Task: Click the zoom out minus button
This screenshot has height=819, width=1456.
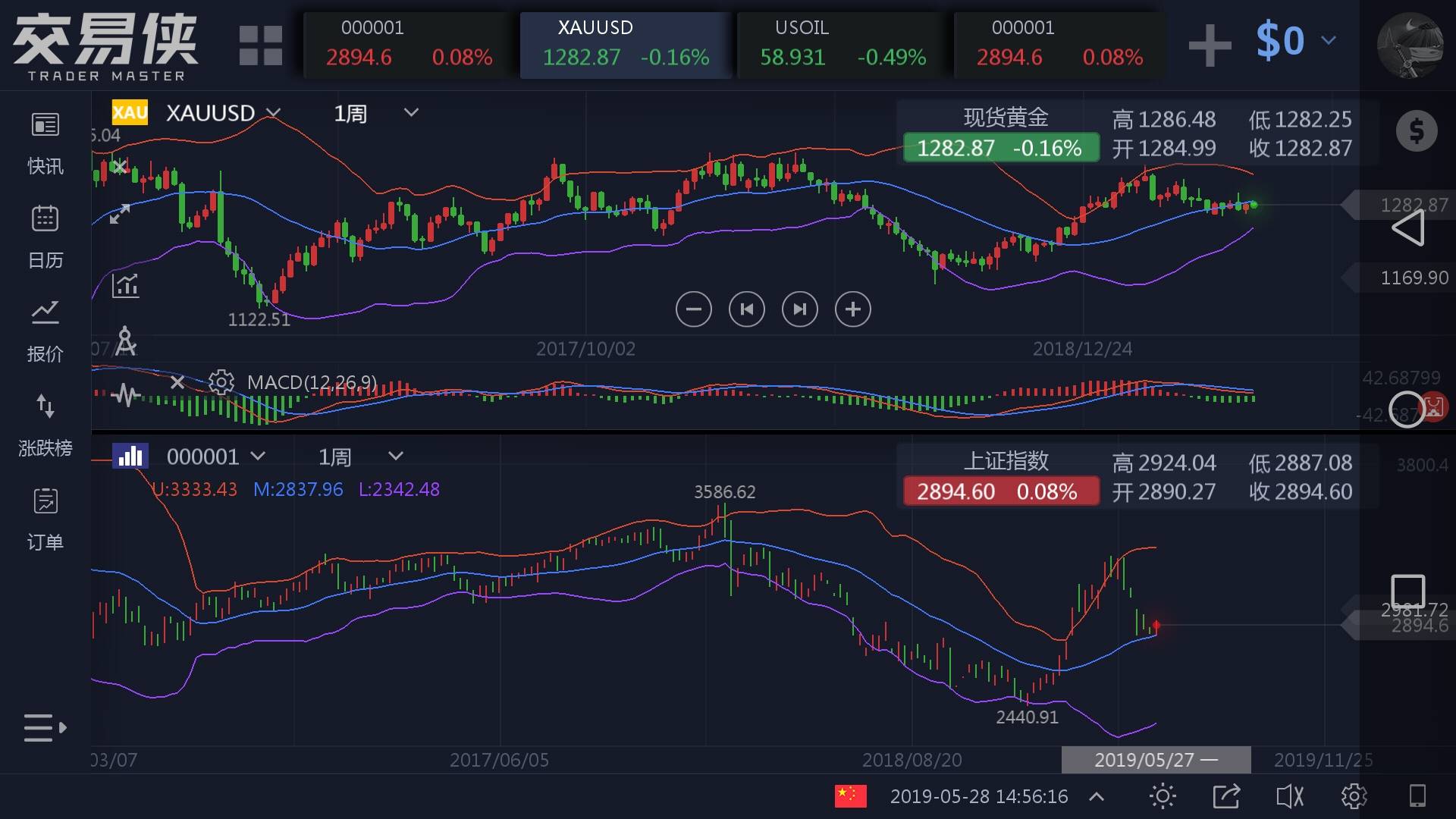Action: coord(693,309)
